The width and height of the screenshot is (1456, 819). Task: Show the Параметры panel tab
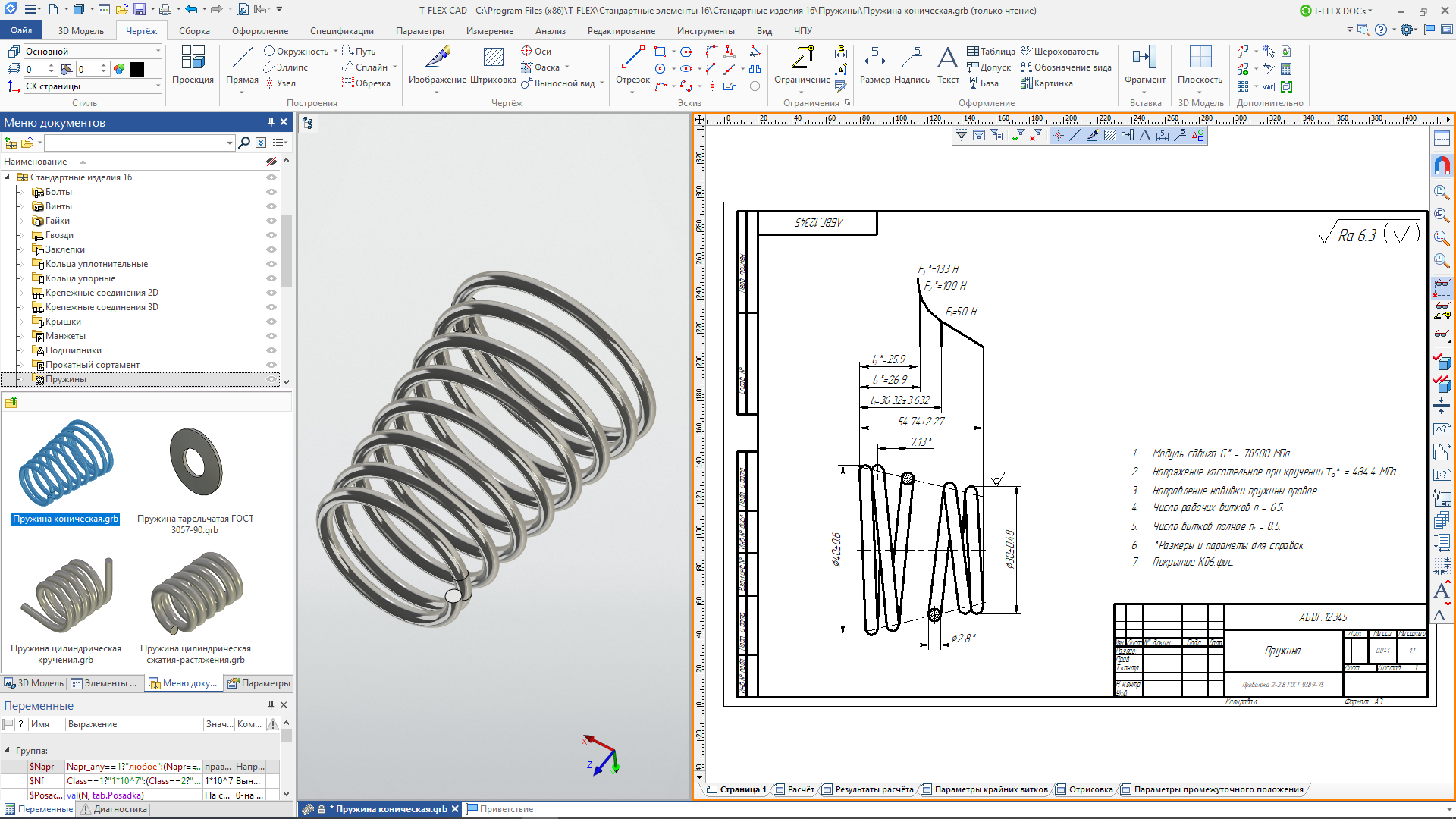click(259, 683)
